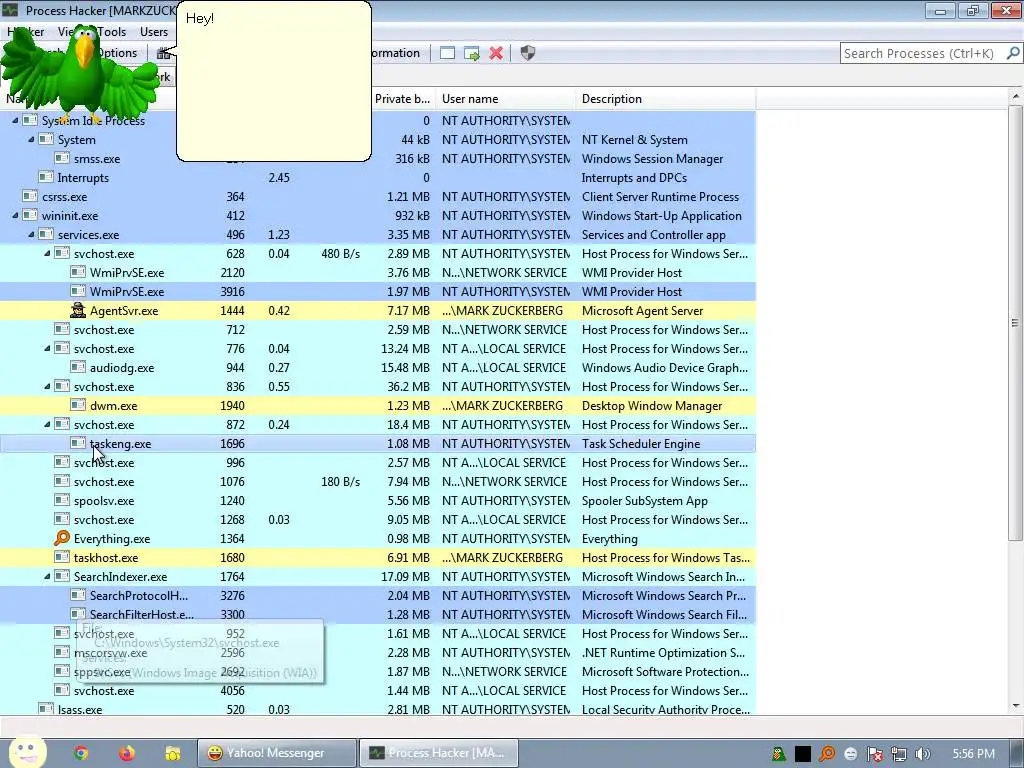This screenshot has width=1024, height=768.
Task: Click the icon beside smss.exe
Action: pos(62,158)
